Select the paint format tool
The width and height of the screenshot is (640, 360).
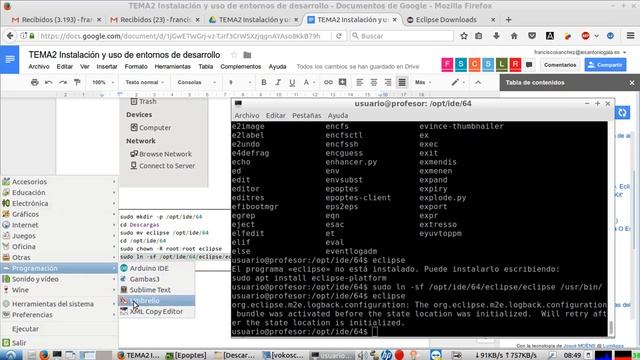click(77, 82)
